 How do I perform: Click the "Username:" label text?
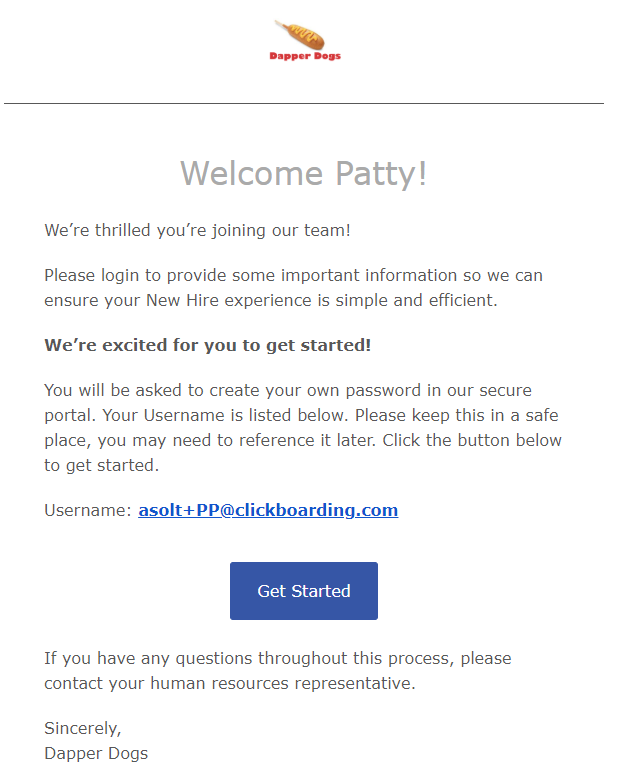pos(87,510)
